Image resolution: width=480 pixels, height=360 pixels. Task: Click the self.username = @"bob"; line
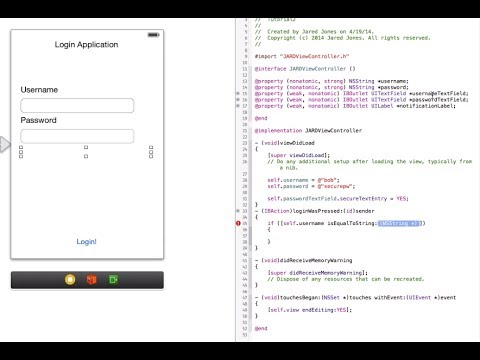point(303,180)
